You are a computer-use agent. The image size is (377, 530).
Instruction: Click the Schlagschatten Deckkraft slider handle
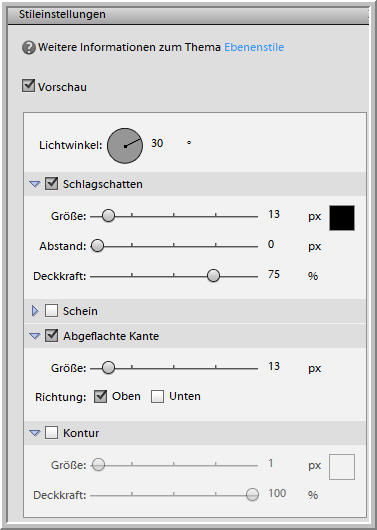coord(213,275)
